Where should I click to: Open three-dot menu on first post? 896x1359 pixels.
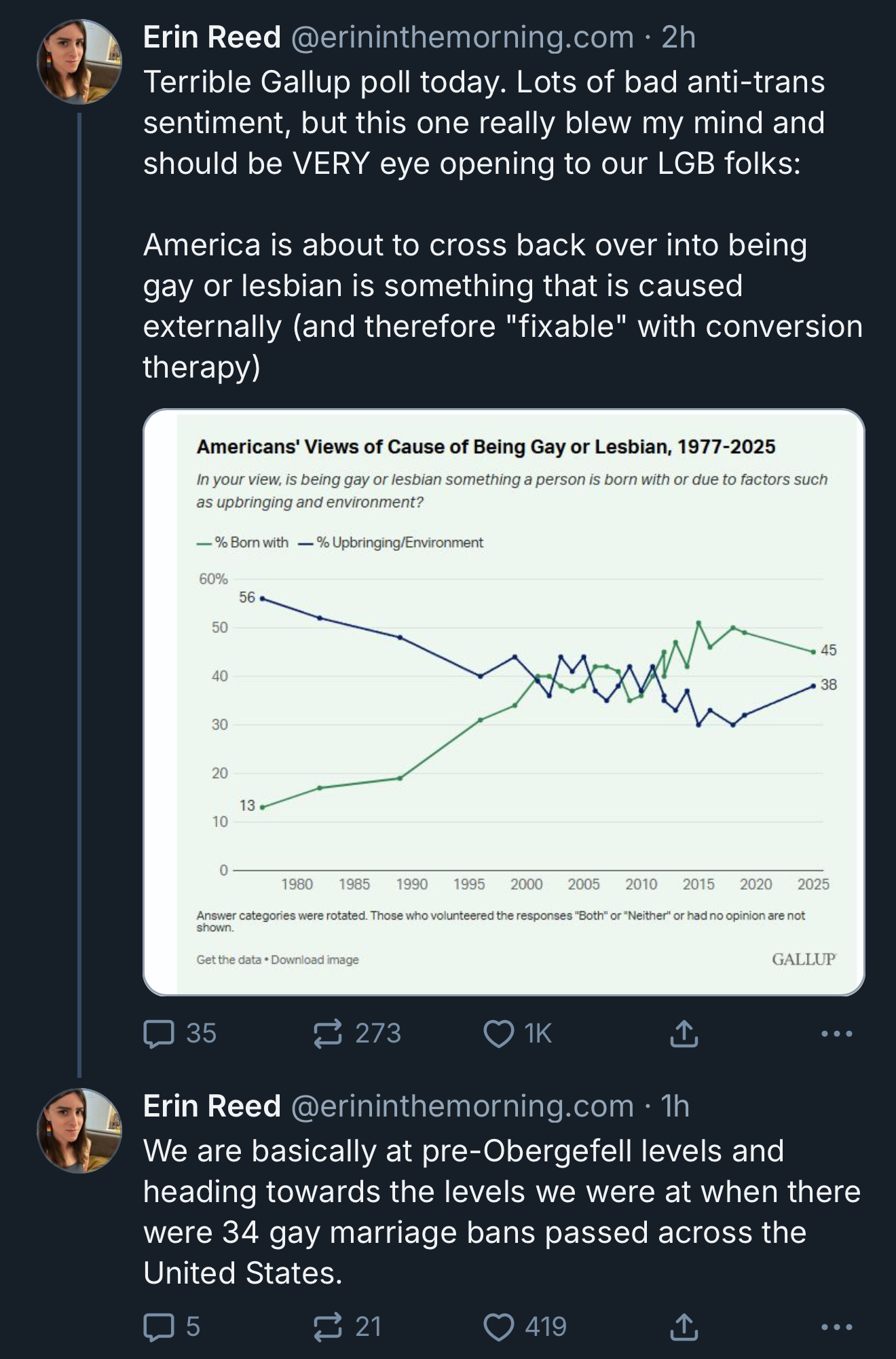(836, 1034)
